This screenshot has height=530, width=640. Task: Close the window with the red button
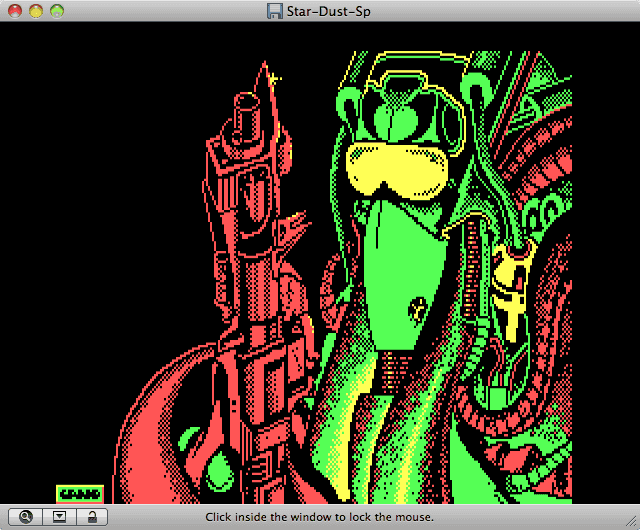[15, 11]
